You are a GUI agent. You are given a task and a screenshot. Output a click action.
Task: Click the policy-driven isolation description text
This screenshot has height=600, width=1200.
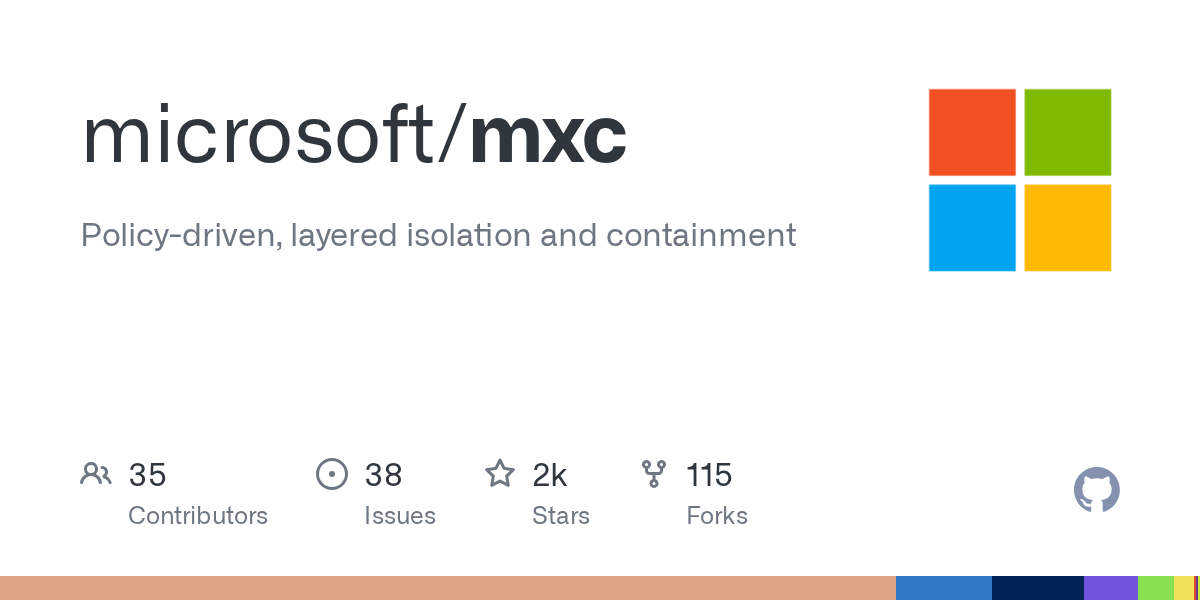[439, 236]
